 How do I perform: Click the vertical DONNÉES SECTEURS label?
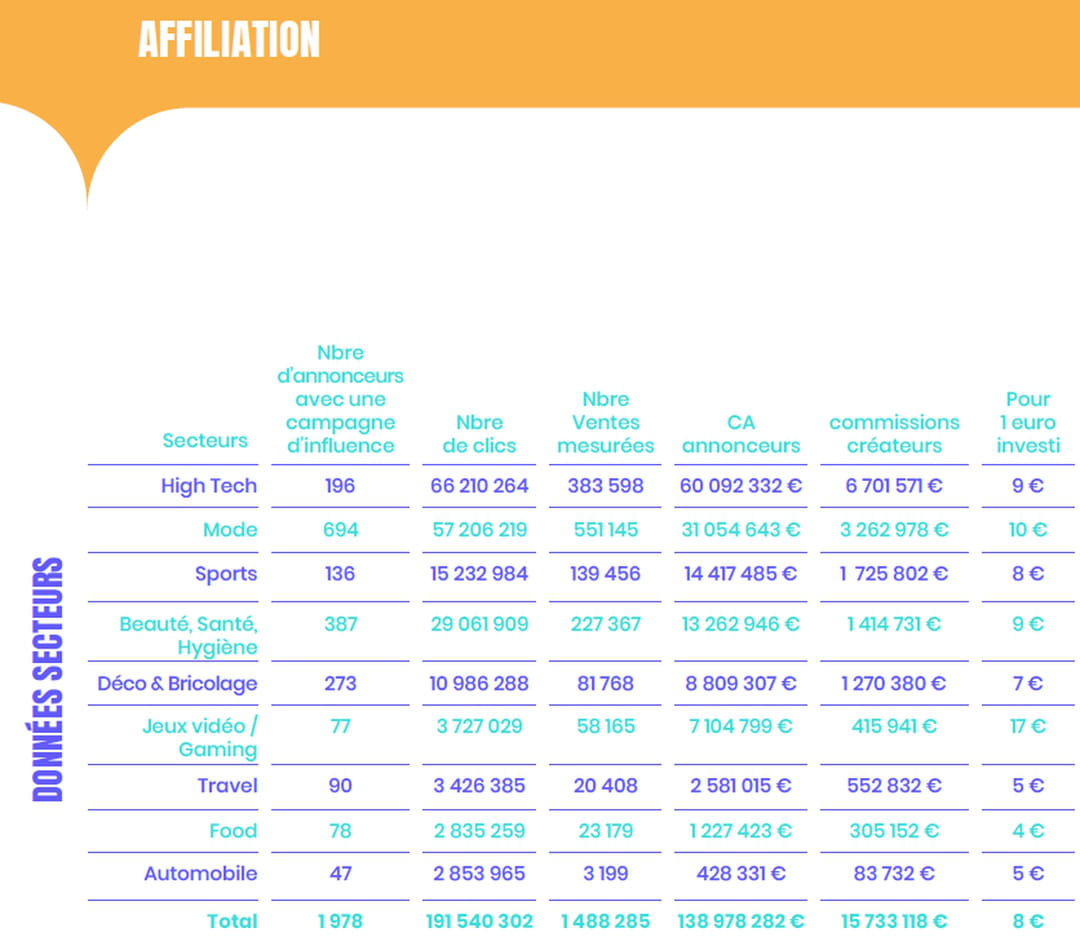[48, 679]
